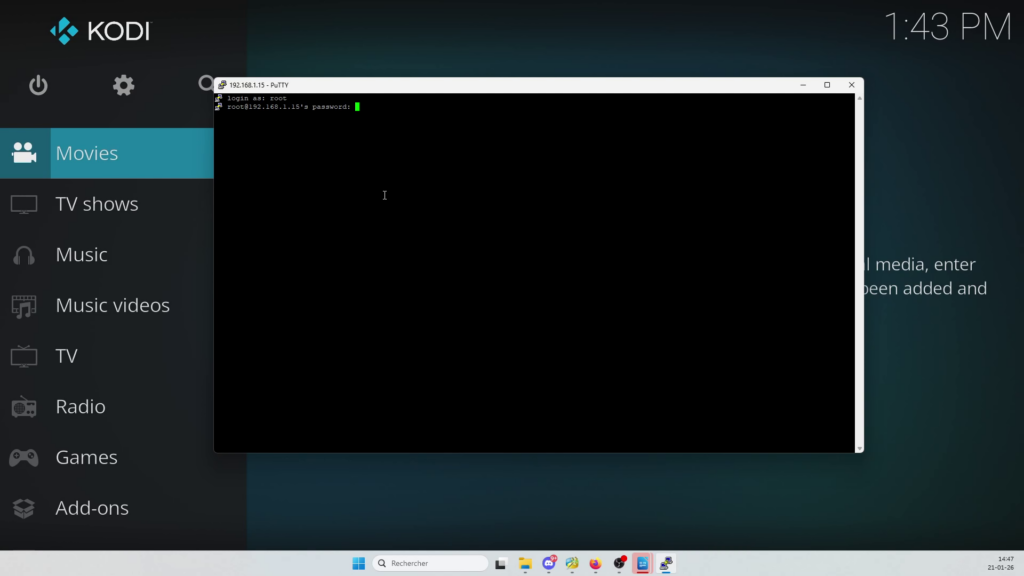Open File Explorer from the taskbar
The width and height of the screenshot is (1024, 576).
(x=524, y=563)
